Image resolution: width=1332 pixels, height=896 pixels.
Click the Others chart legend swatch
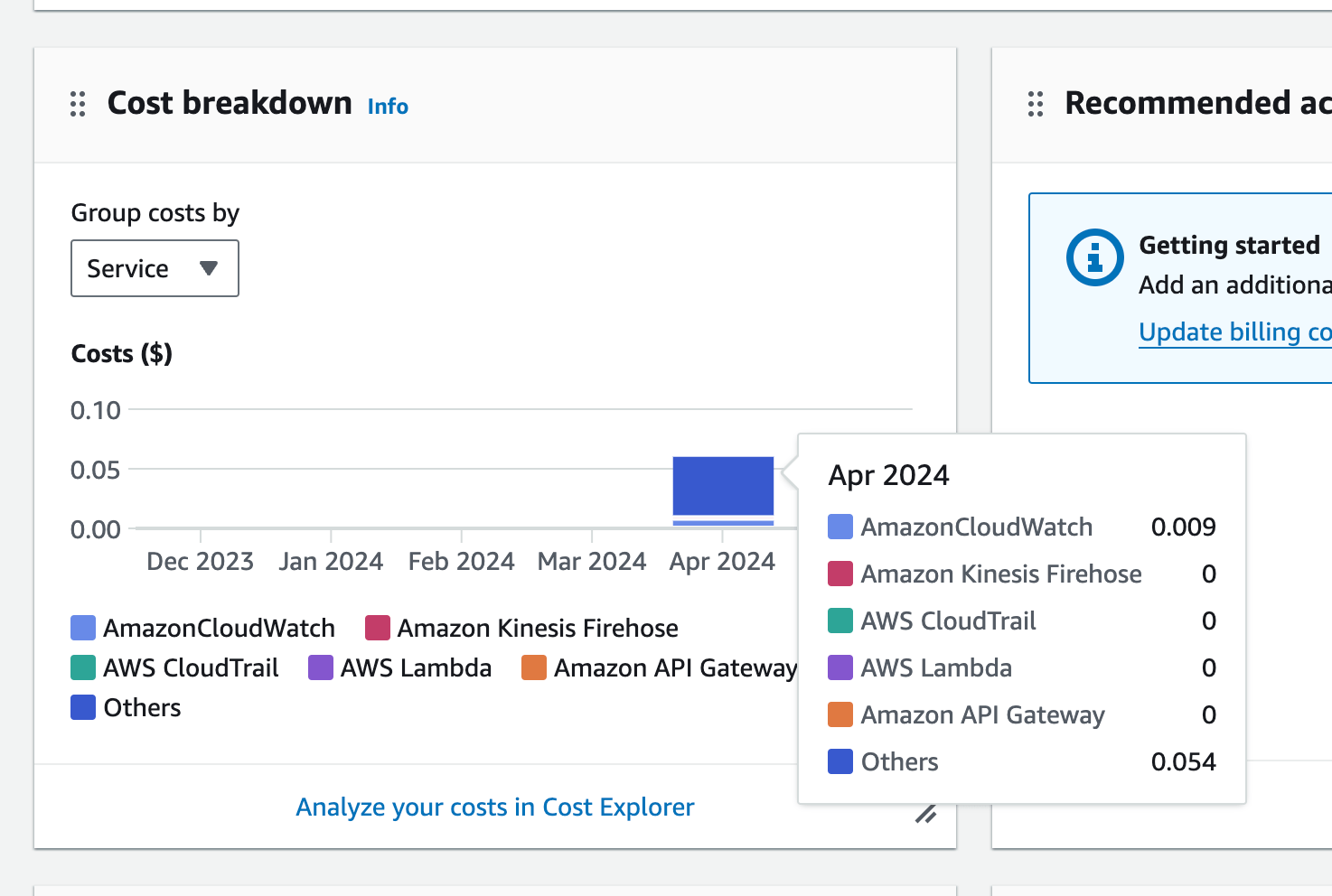click(83, 707)
